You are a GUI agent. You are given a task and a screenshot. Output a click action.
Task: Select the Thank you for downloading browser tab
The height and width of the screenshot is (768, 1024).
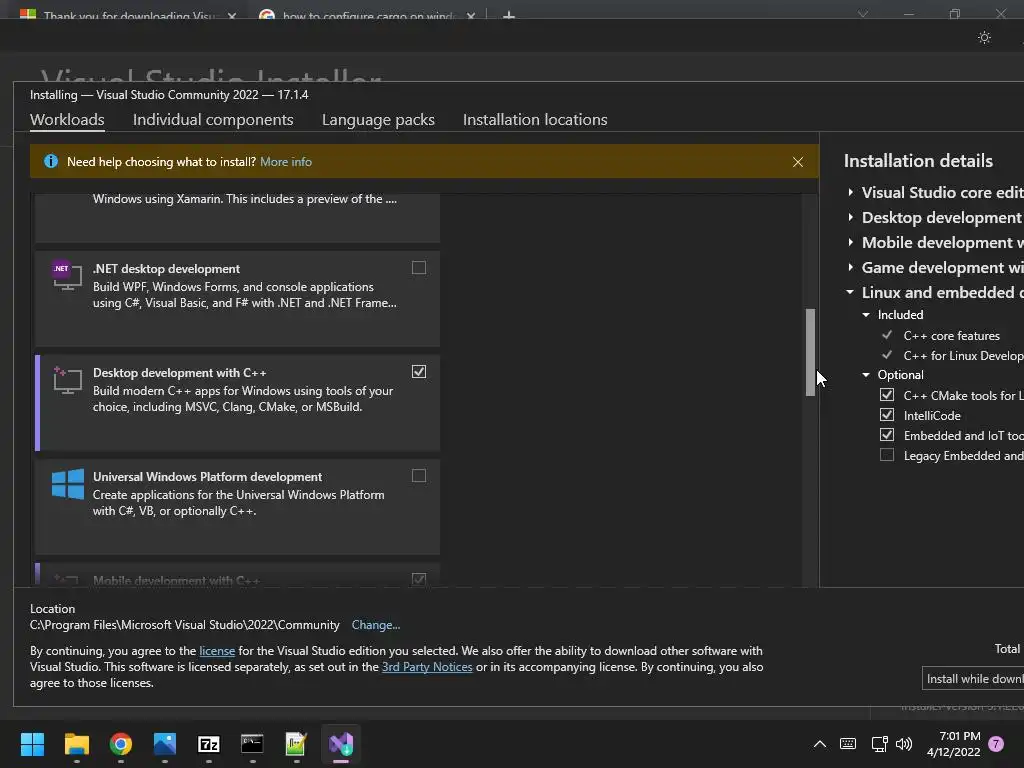(x=128, y=14)
